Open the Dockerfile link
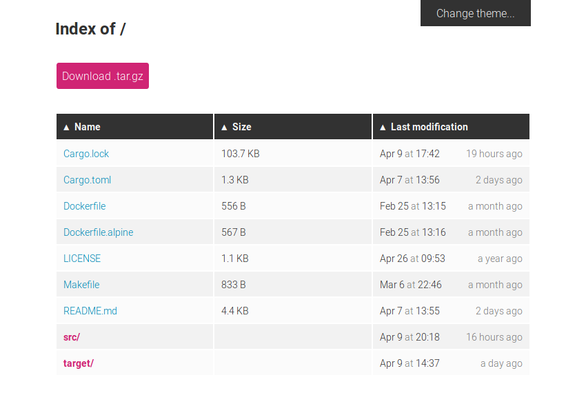This screenshot has height=393, width=586. (84, 206)
